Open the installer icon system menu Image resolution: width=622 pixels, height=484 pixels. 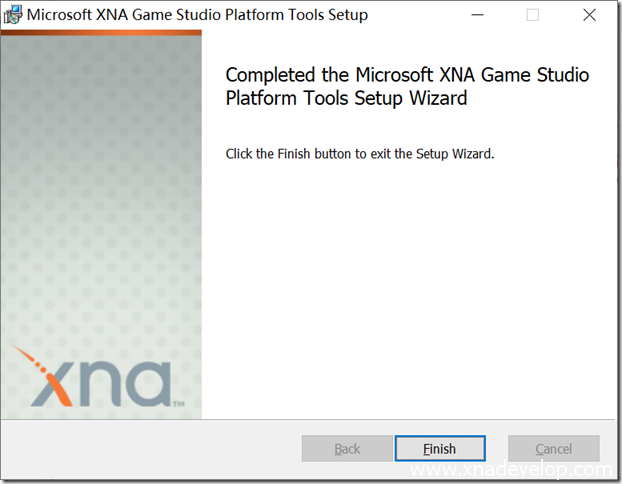tap(13, 15)
